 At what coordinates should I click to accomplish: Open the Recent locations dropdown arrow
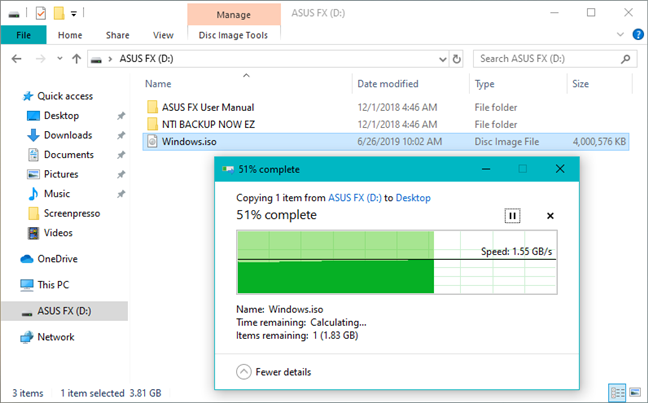click(60, 59)
